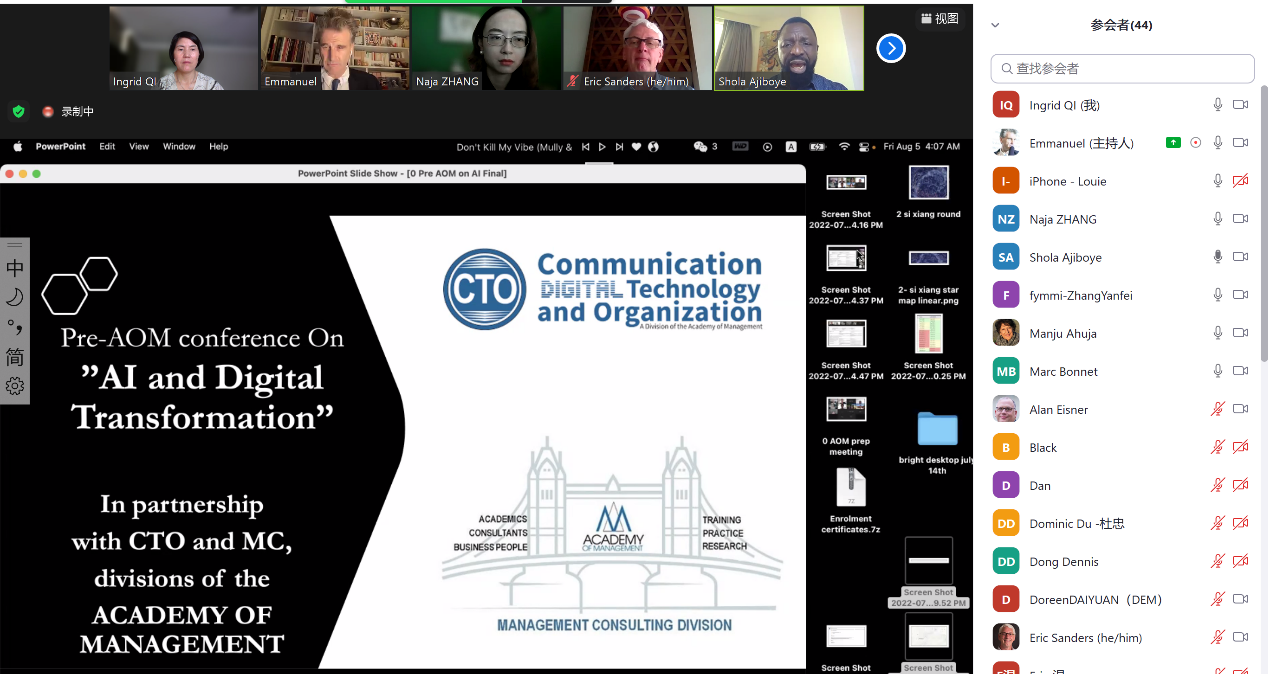Open the Window menu
The image size is (1270, 674).
coord(179,147)
